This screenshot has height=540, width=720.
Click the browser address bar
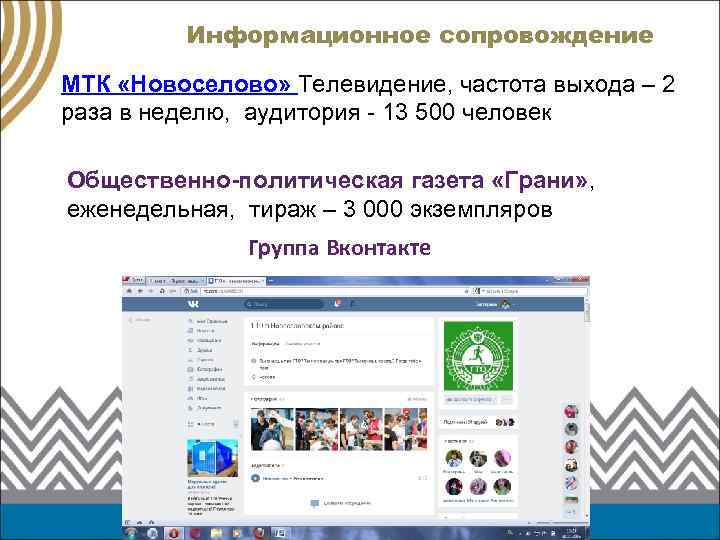(333, 291)
